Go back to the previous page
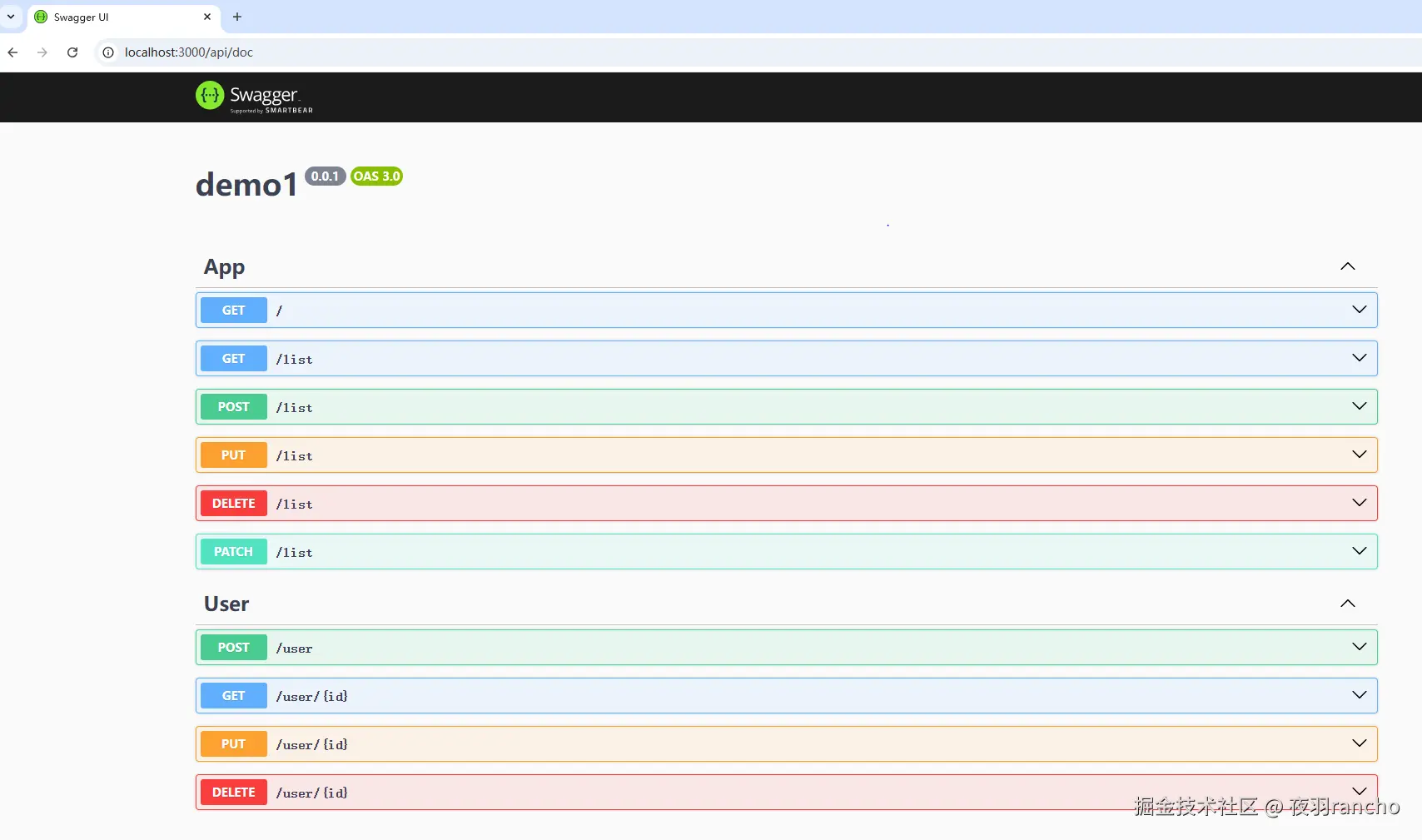Viewport: 1422px width, 840px height. [12, 52]
